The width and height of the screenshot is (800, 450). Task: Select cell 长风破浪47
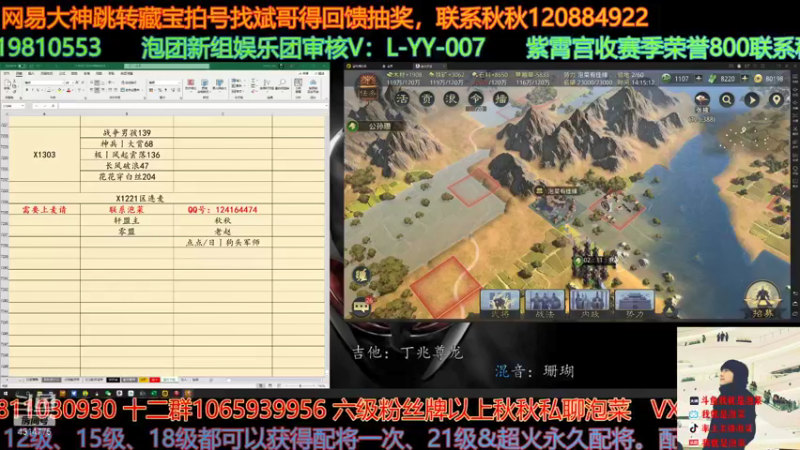click(x=127, y=166)
